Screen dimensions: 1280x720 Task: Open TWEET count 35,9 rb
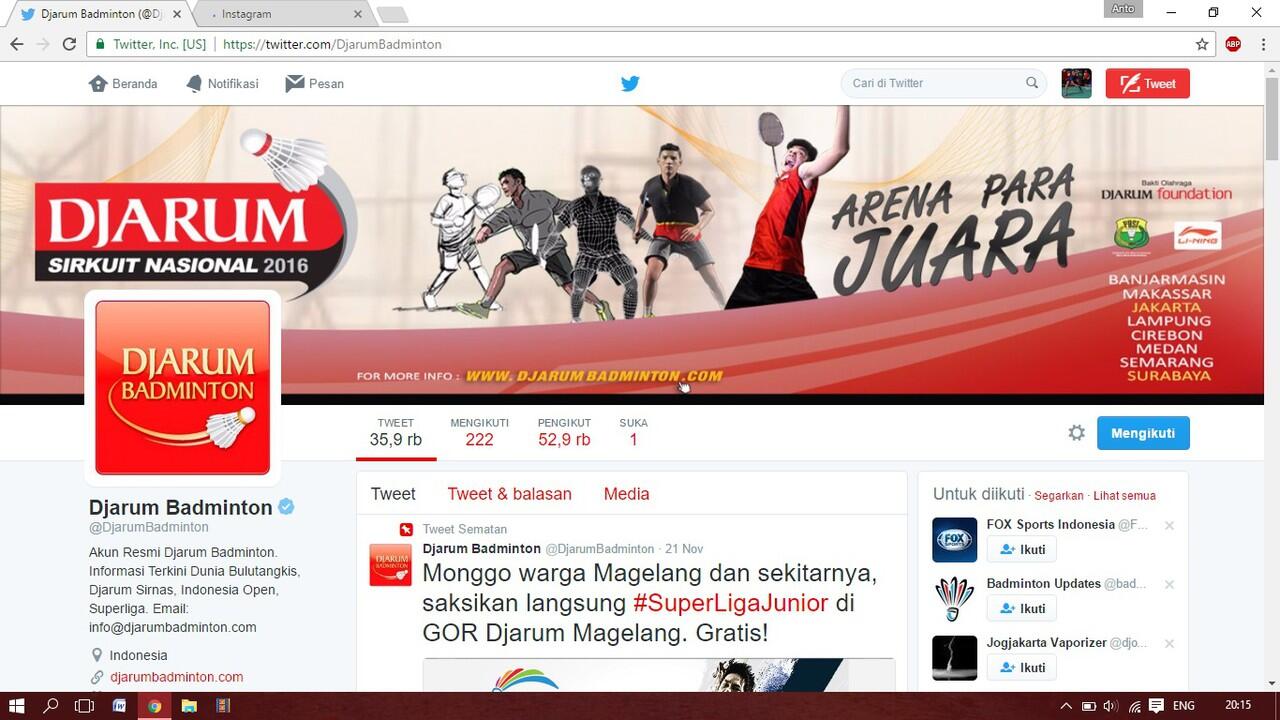[x=396, y=432]
